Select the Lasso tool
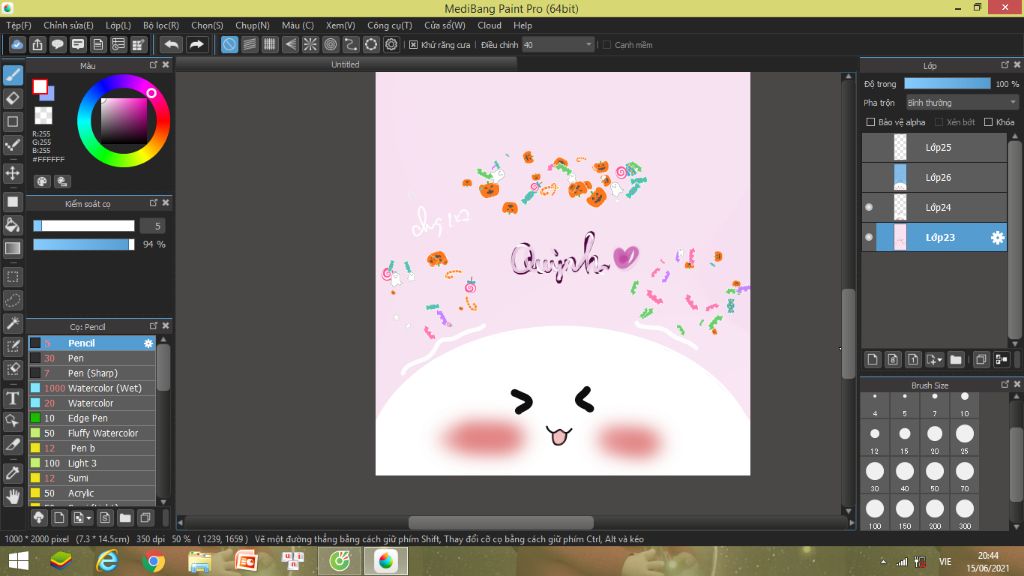The width and height of the screenshot is (1024, 576). 12,300
